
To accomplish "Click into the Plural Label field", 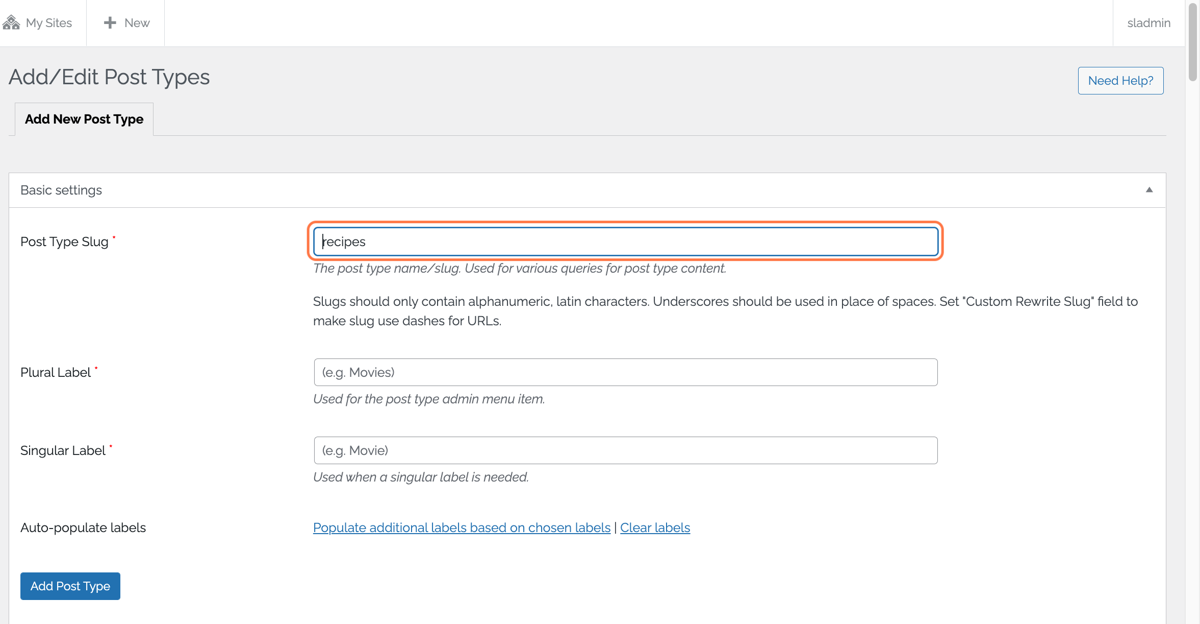I will point(626,372).
